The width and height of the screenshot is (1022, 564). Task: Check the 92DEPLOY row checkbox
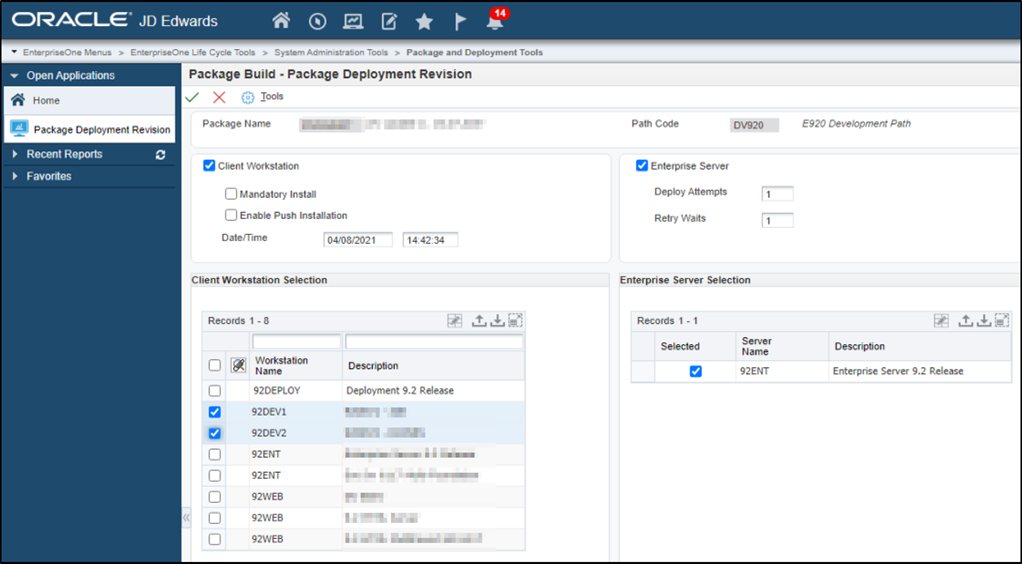pyautogui.click(x=214, y=391)
